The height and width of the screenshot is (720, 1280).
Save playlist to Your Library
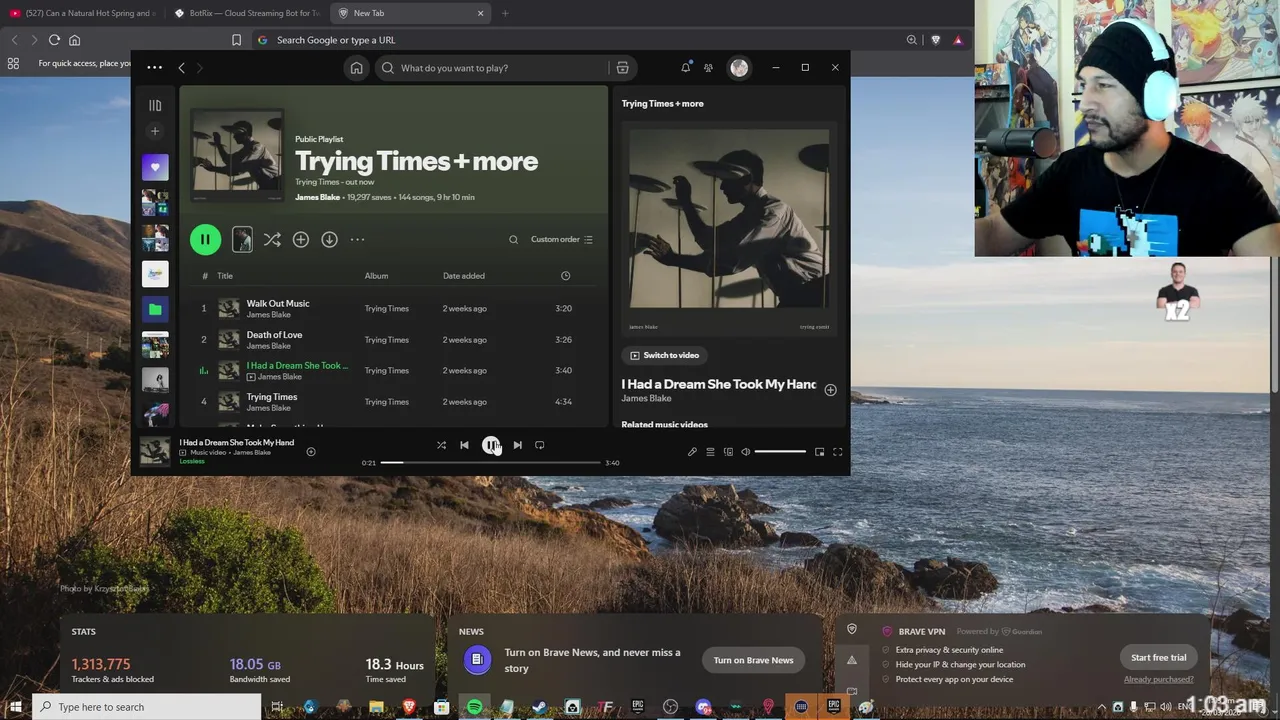coord(300,239)
